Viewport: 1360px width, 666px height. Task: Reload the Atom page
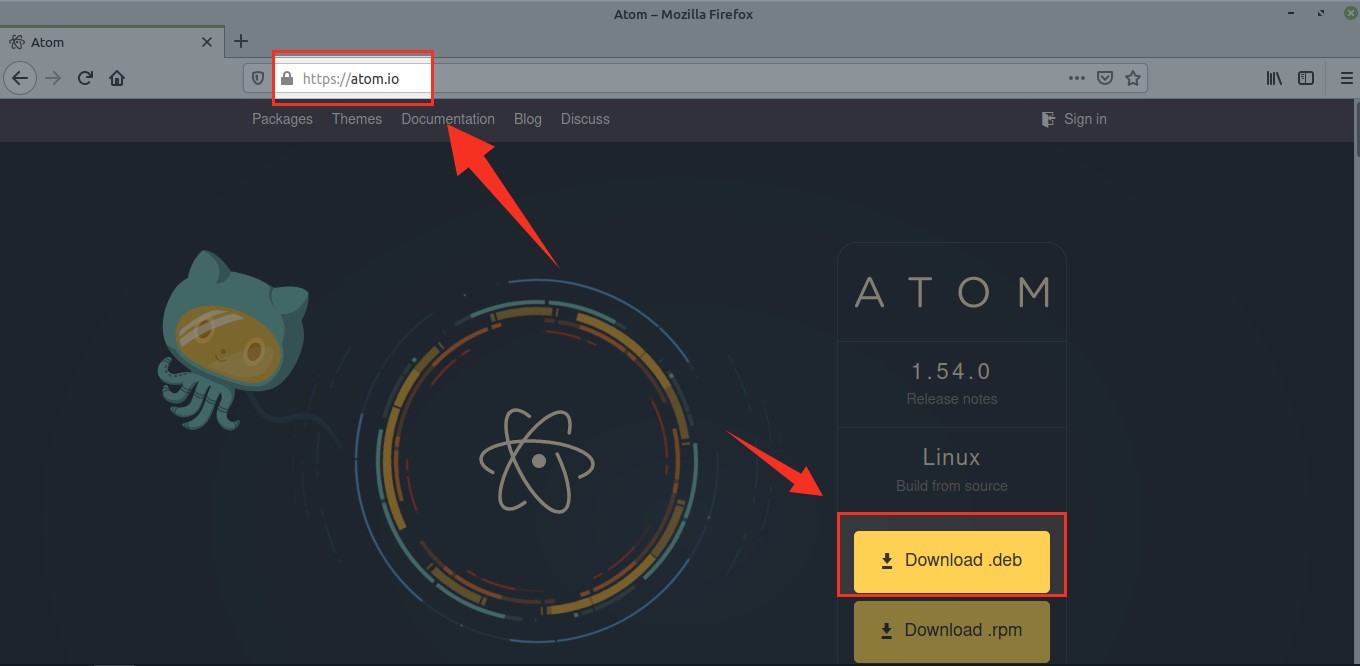85,78
